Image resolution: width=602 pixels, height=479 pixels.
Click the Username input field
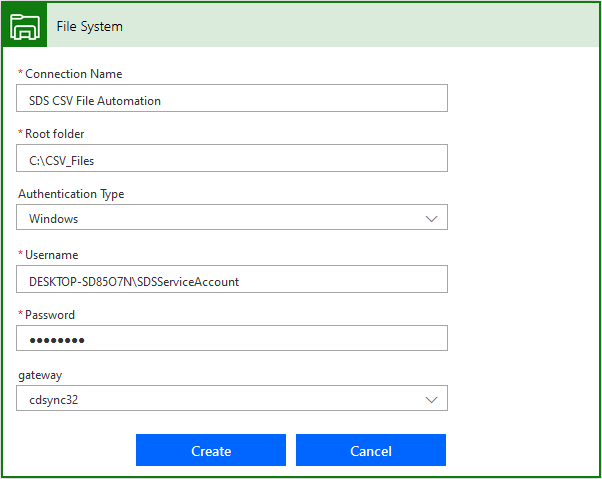(232, 279)
